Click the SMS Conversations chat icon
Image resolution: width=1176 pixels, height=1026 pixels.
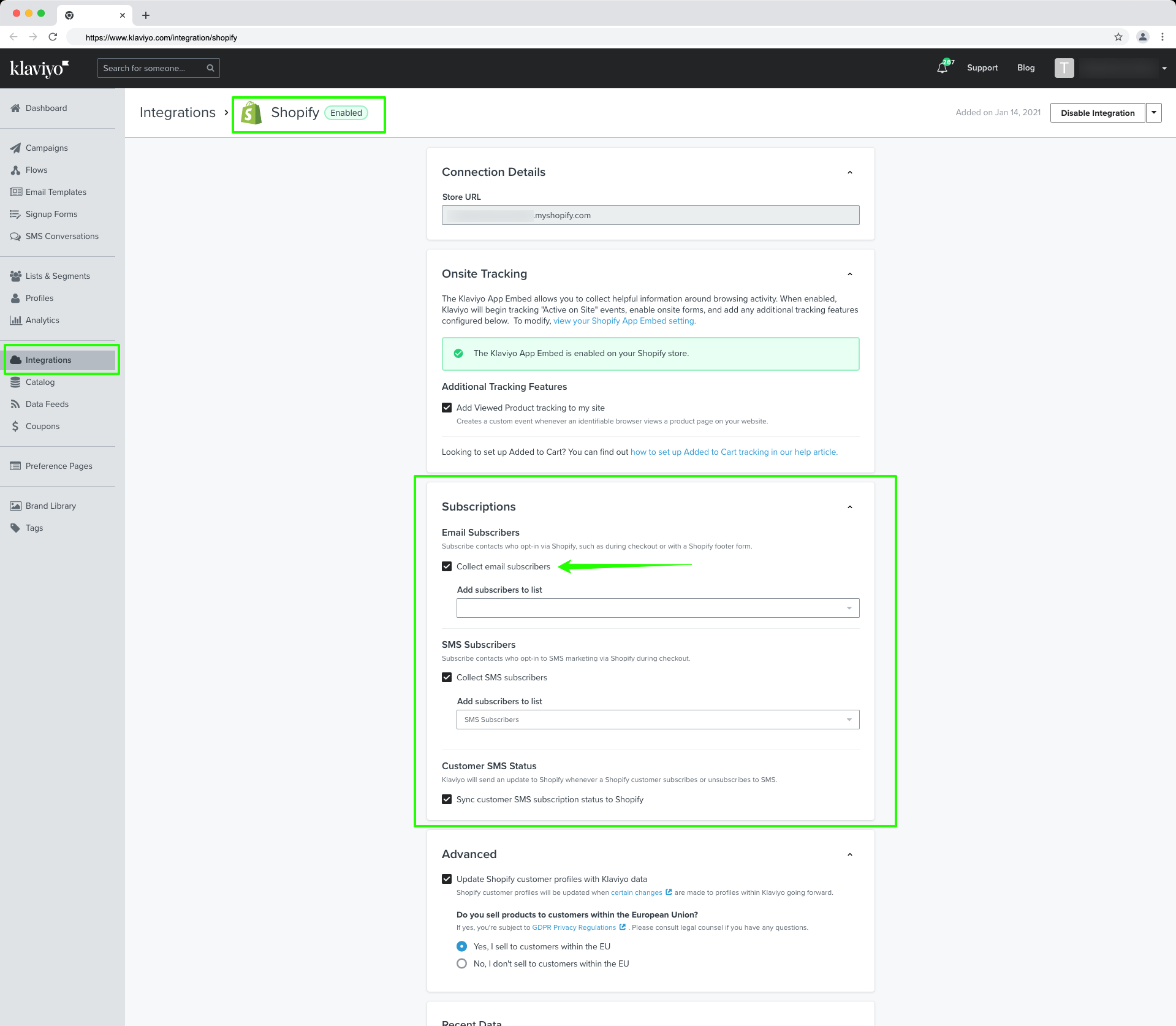15,236
